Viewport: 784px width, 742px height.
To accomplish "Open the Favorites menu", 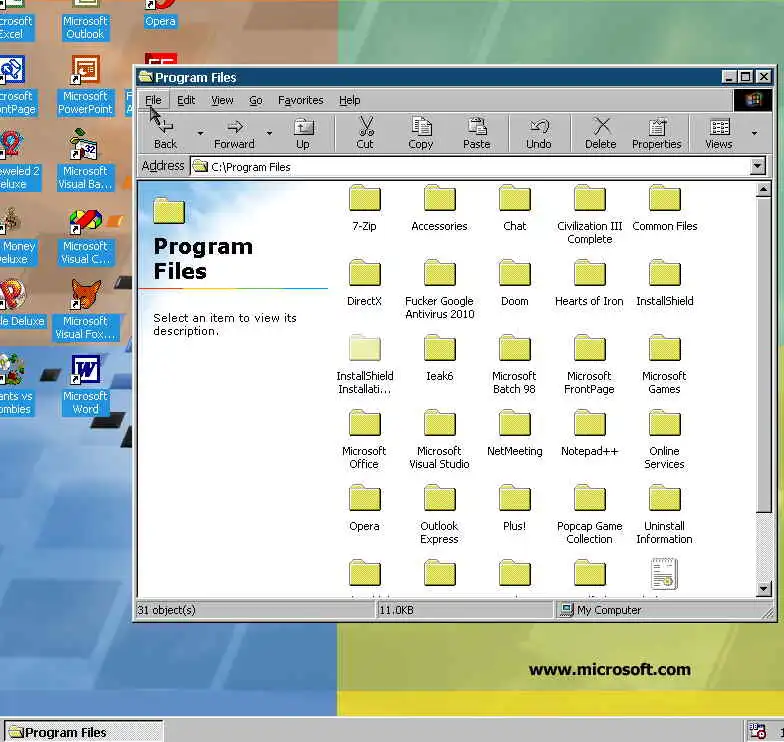I will [x=300, y=100].
